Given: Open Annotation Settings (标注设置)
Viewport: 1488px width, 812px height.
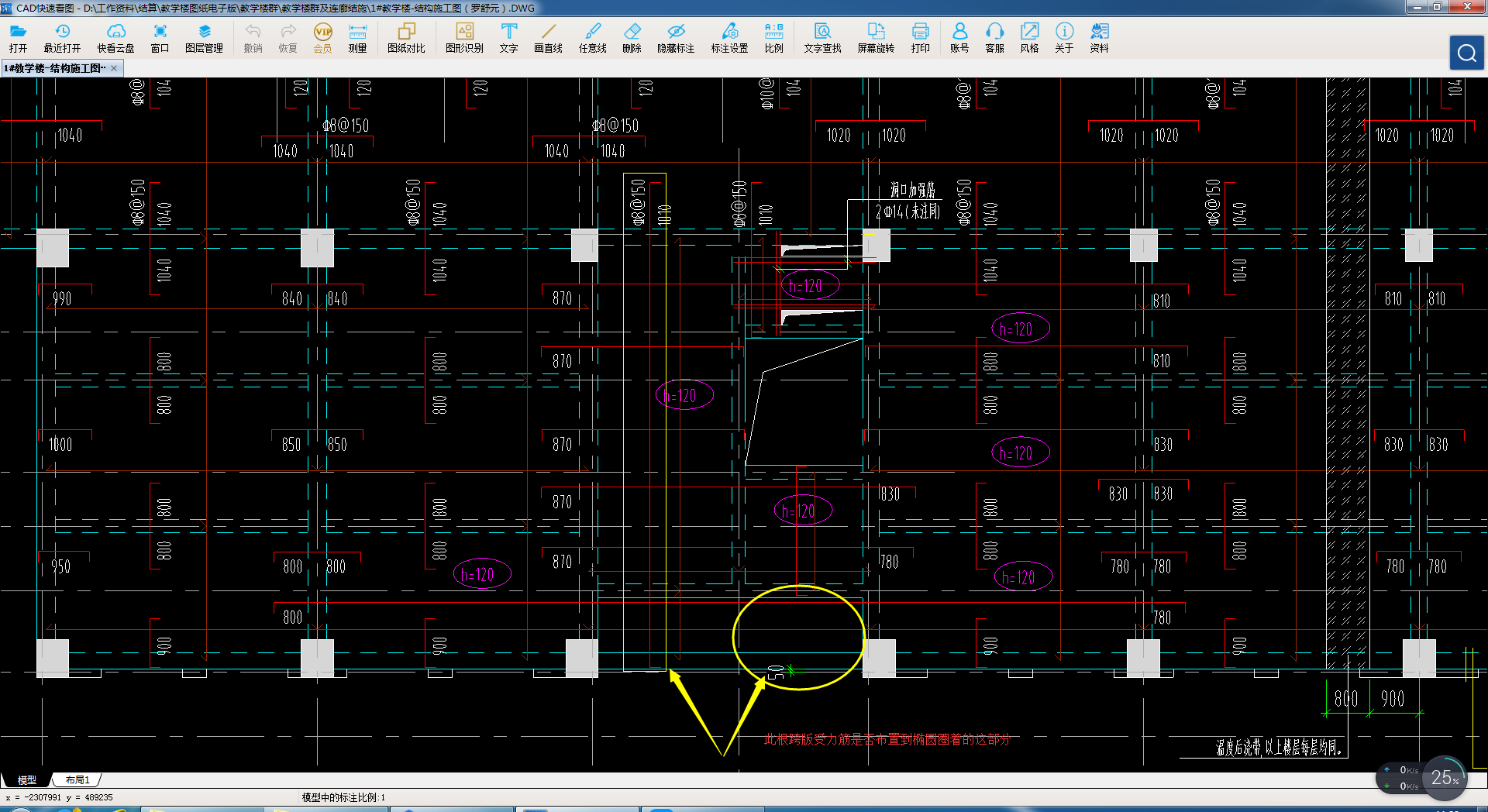Looking at the screenshot, I should tap(729, 38).
